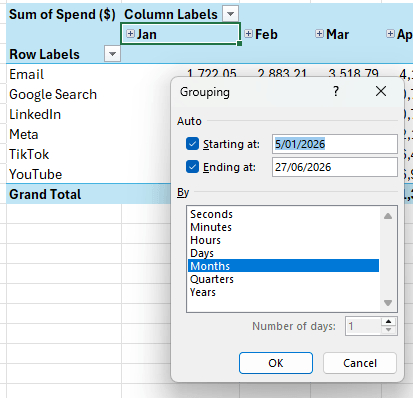Image resolution: width=413 pixels, height=398 pixels.
Task: Click the Starting at date field
Action: coord(335,144)
